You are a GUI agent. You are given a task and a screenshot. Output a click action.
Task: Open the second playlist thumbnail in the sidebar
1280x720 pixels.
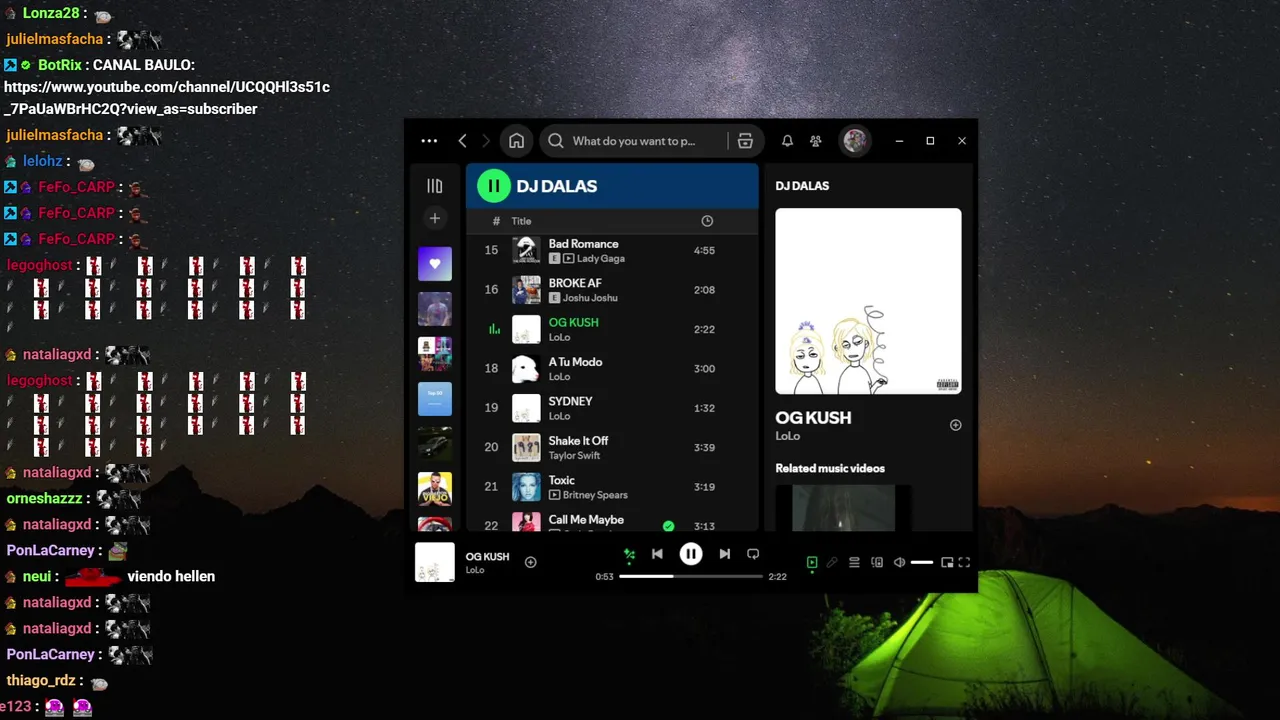(434, 309)
